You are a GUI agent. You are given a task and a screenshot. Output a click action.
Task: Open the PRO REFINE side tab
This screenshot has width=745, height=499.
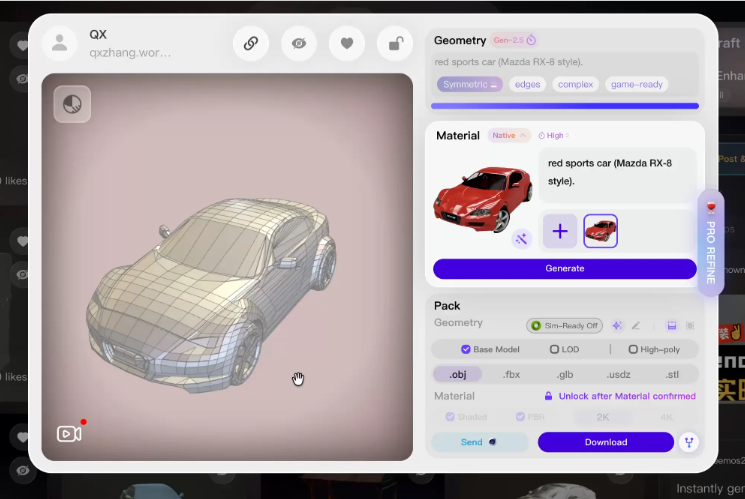pos(711,243)
